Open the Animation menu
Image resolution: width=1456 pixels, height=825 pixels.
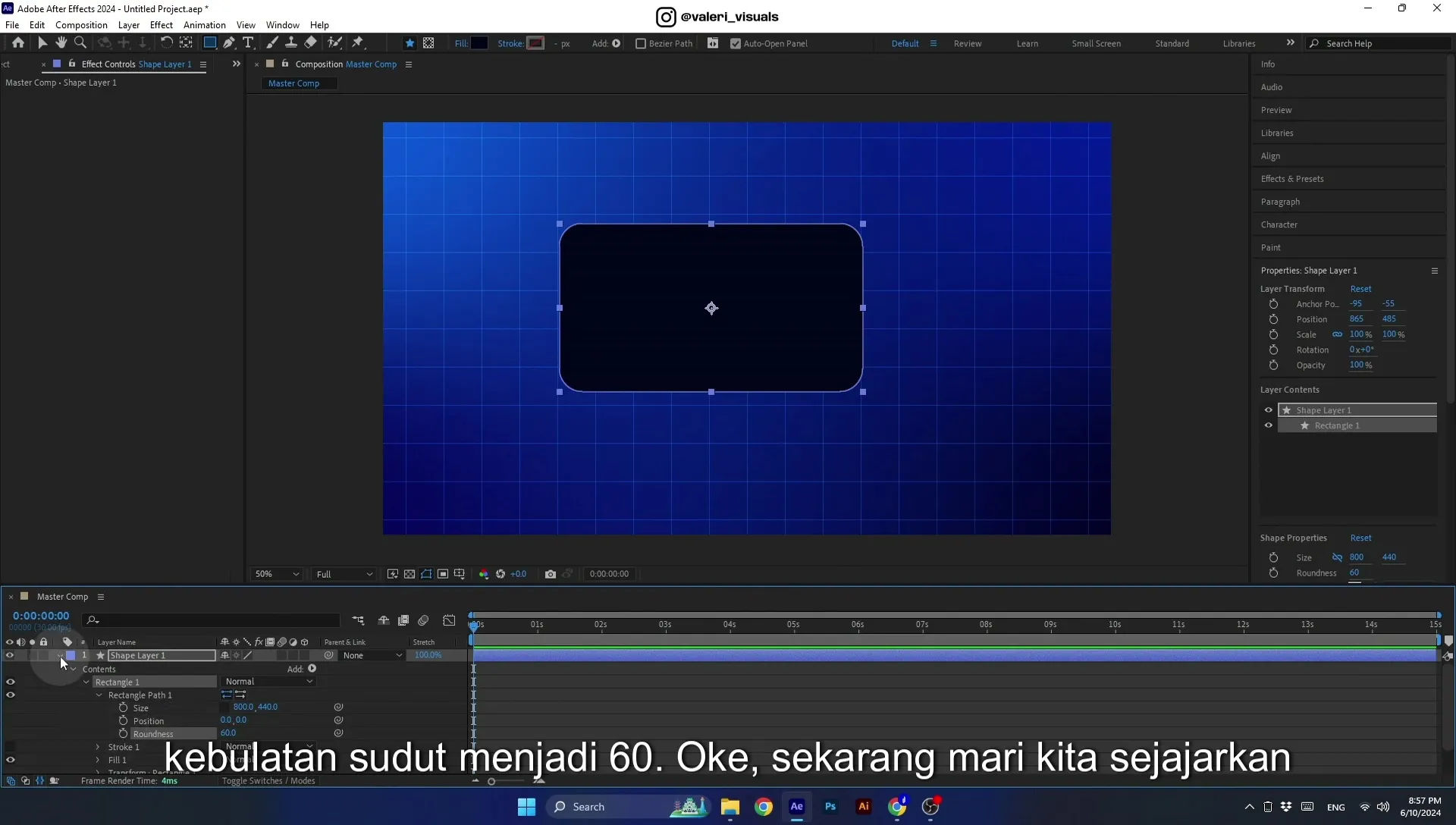coord(205,25)
